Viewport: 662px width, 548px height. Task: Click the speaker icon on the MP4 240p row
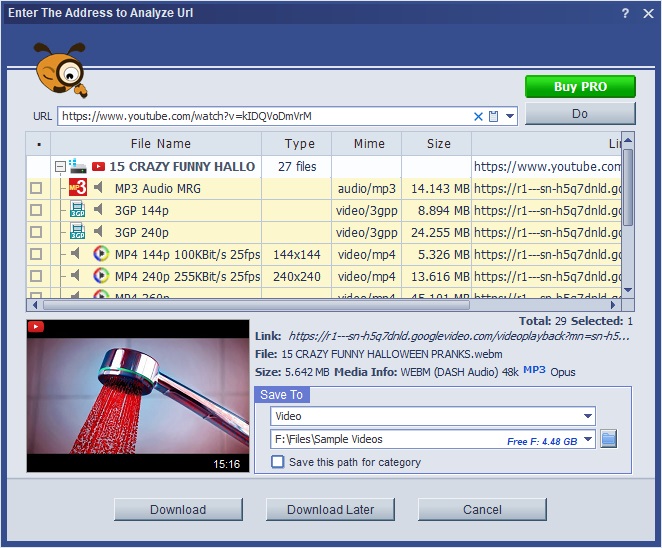(76, 275)
